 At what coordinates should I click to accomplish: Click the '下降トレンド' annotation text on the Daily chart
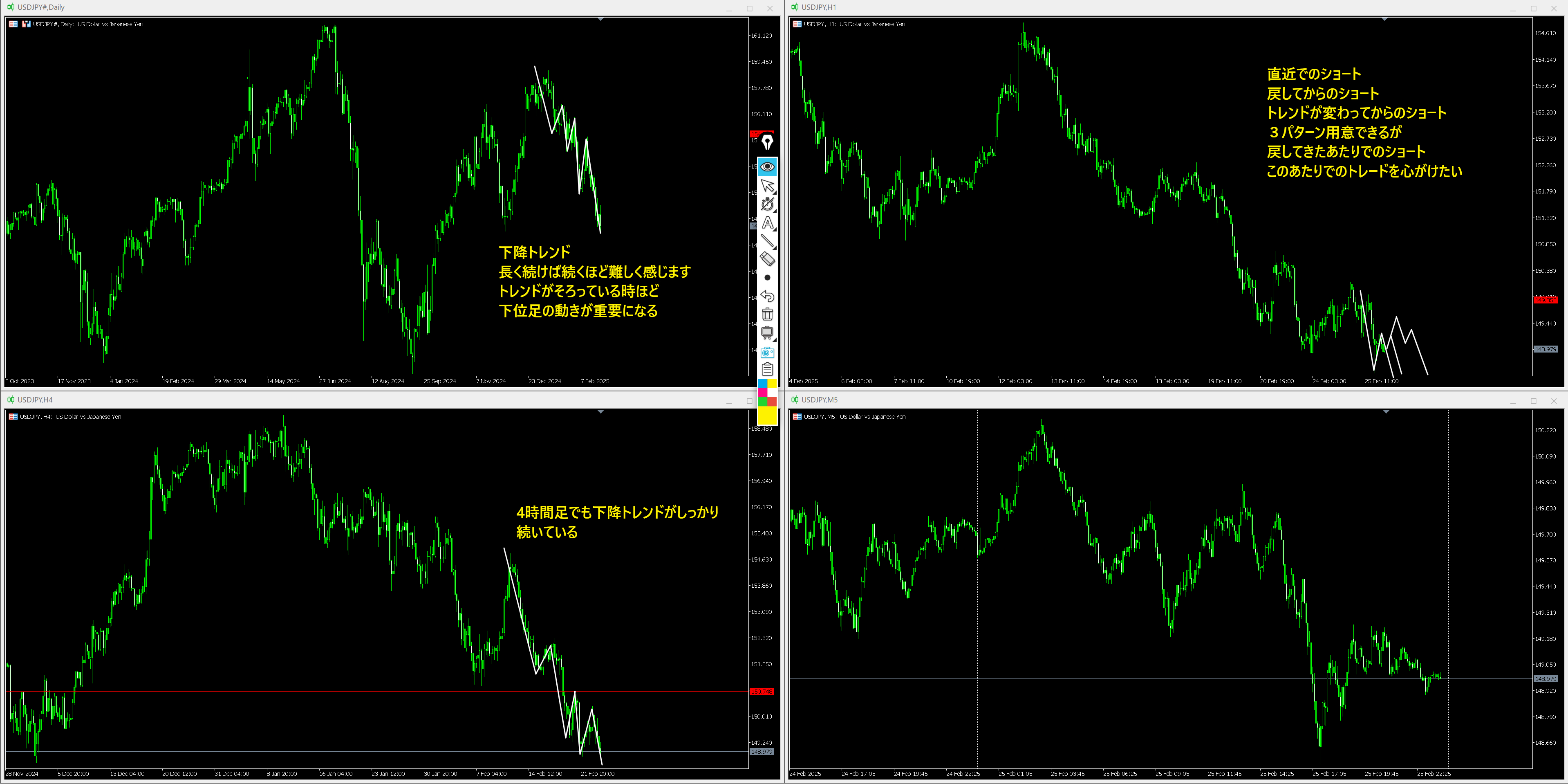pos(534,252)
